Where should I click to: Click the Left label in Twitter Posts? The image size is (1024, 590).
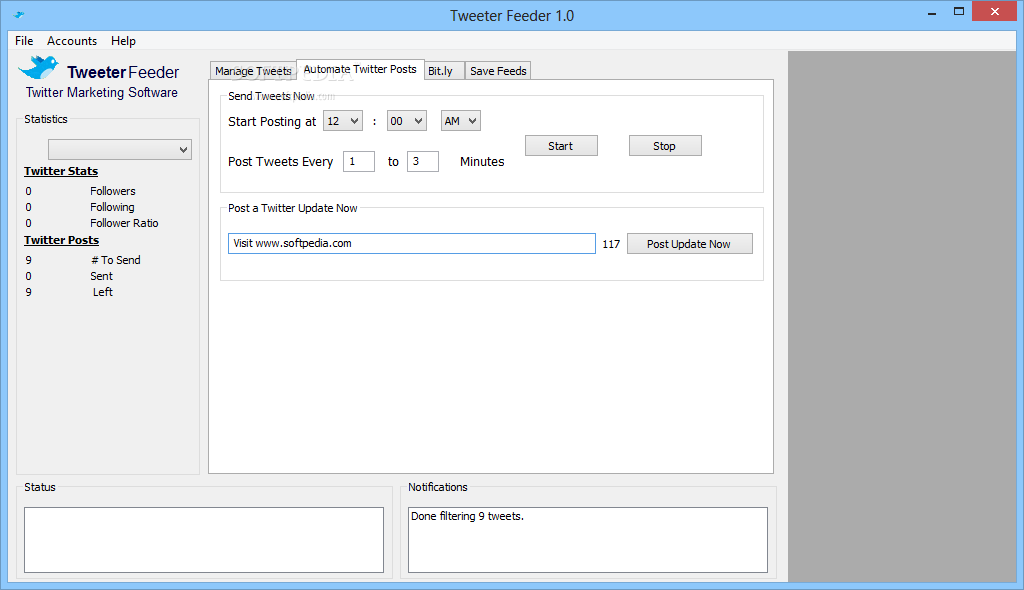pos(103,292)
